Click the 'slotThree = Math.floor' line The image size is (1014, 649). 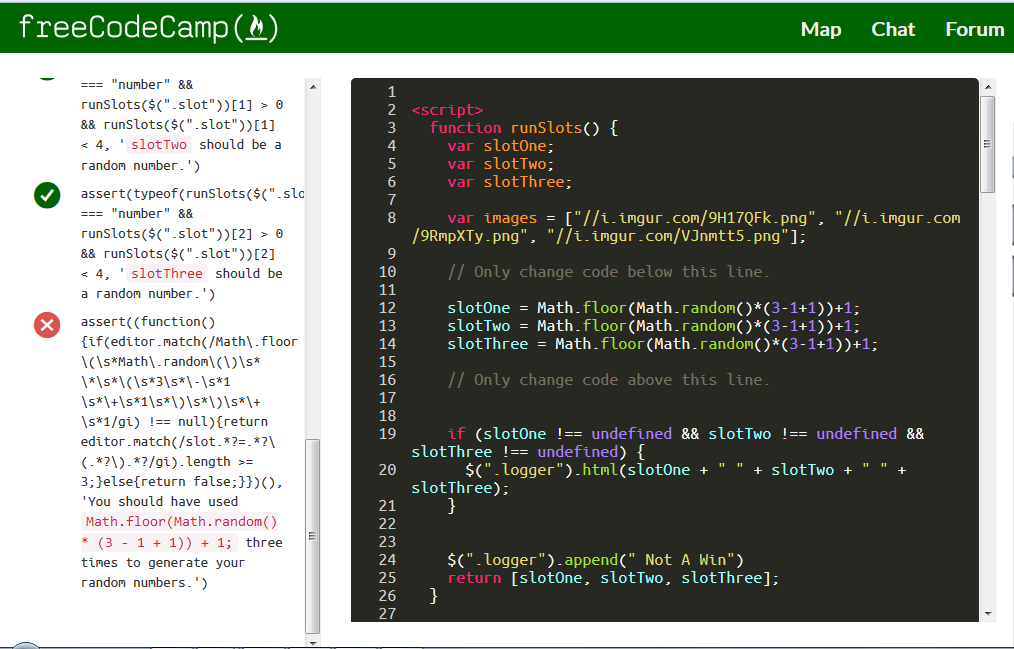[663, 344]
